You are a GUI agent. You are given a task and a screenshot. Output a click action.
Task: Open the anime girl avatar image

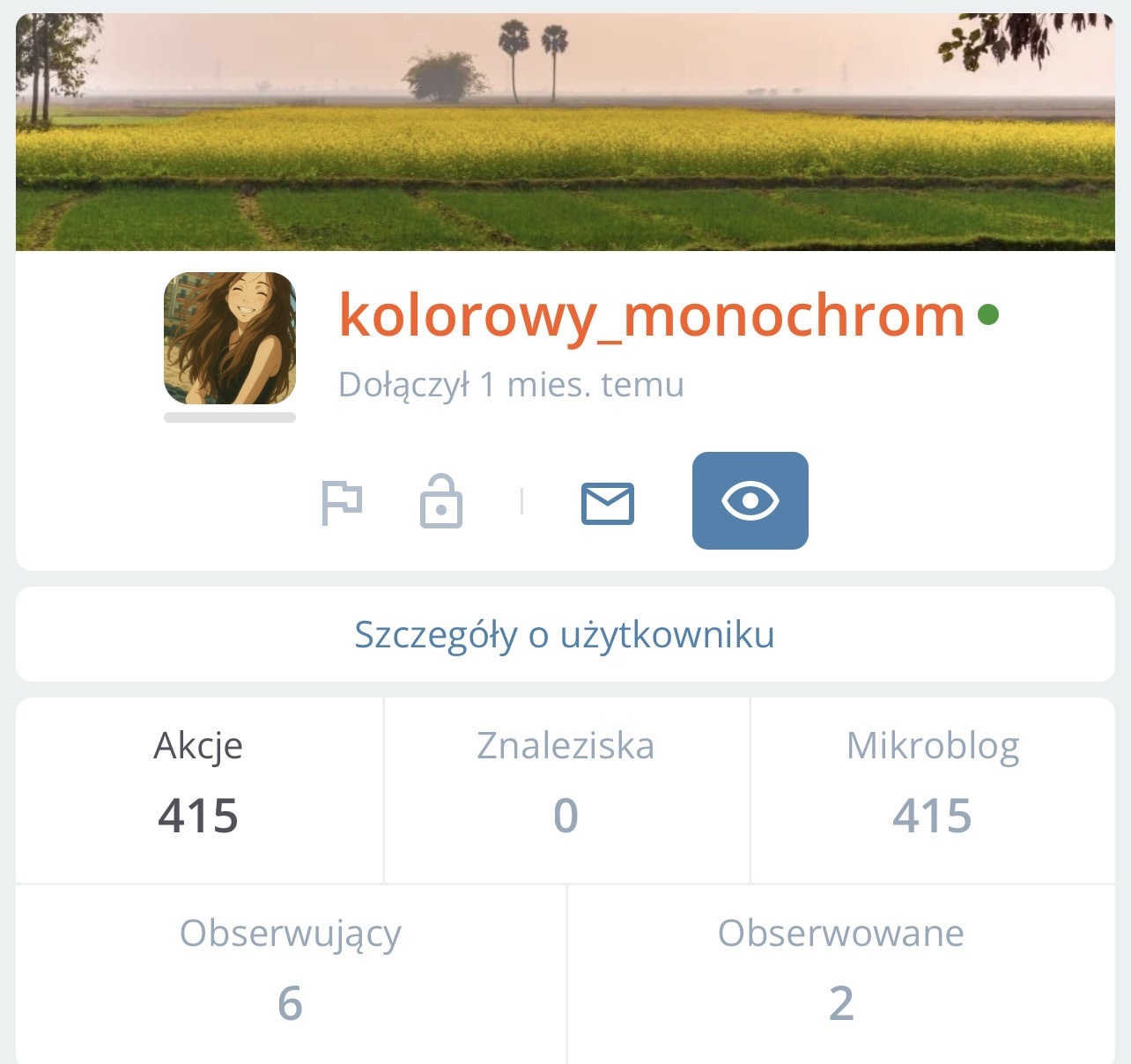(x=230, y=338)
